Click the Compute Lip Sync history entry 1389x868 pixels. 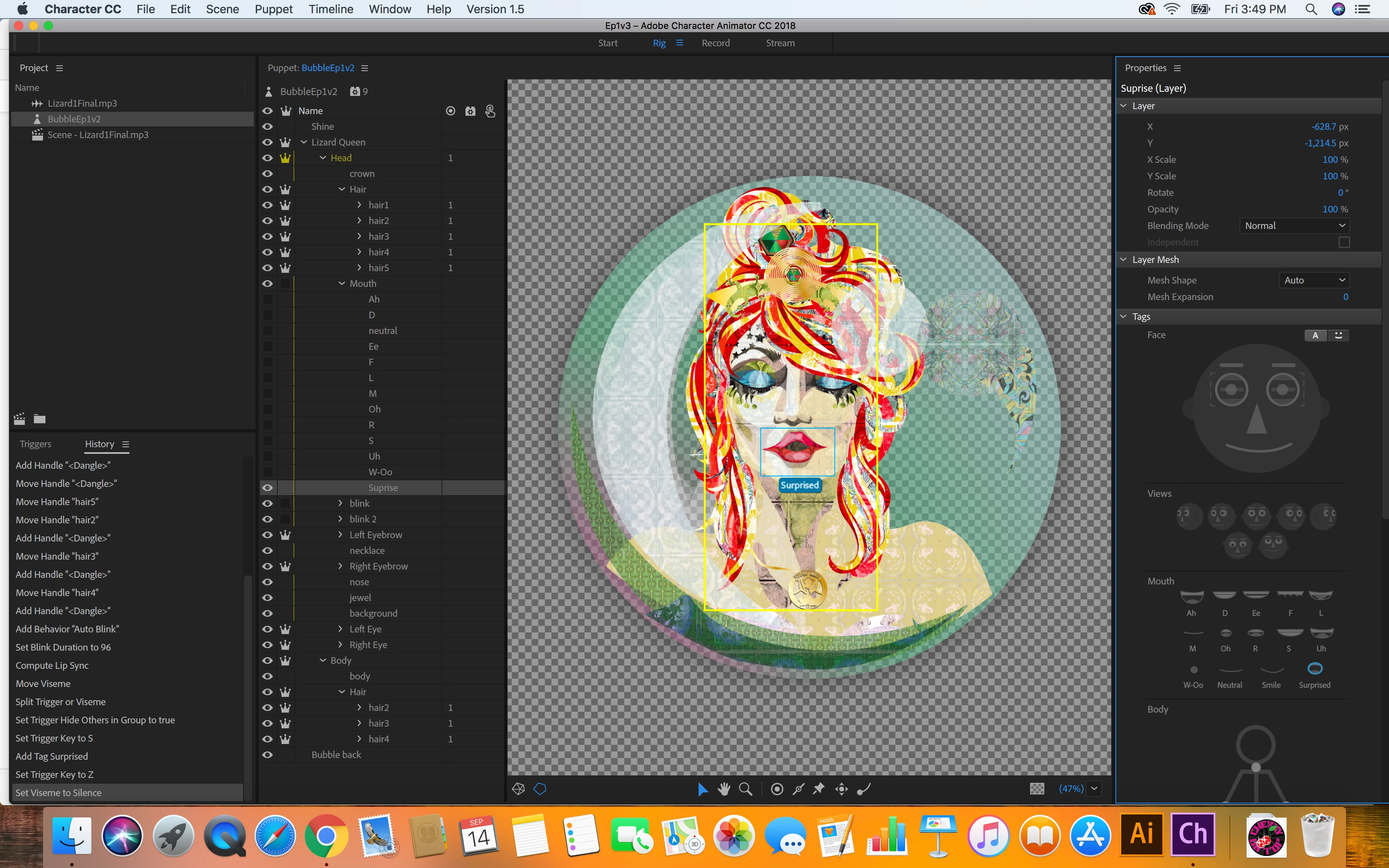coord(52,665)
